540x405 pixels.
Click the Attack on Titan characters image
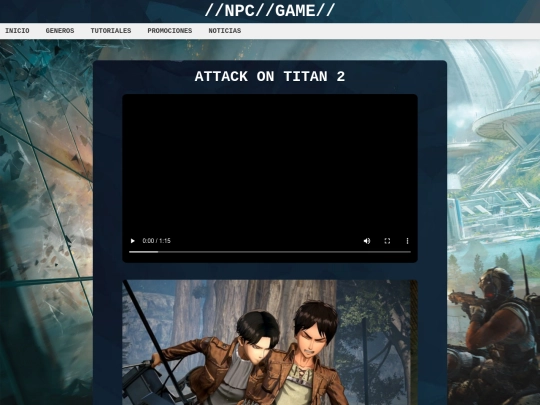point(270,342)
